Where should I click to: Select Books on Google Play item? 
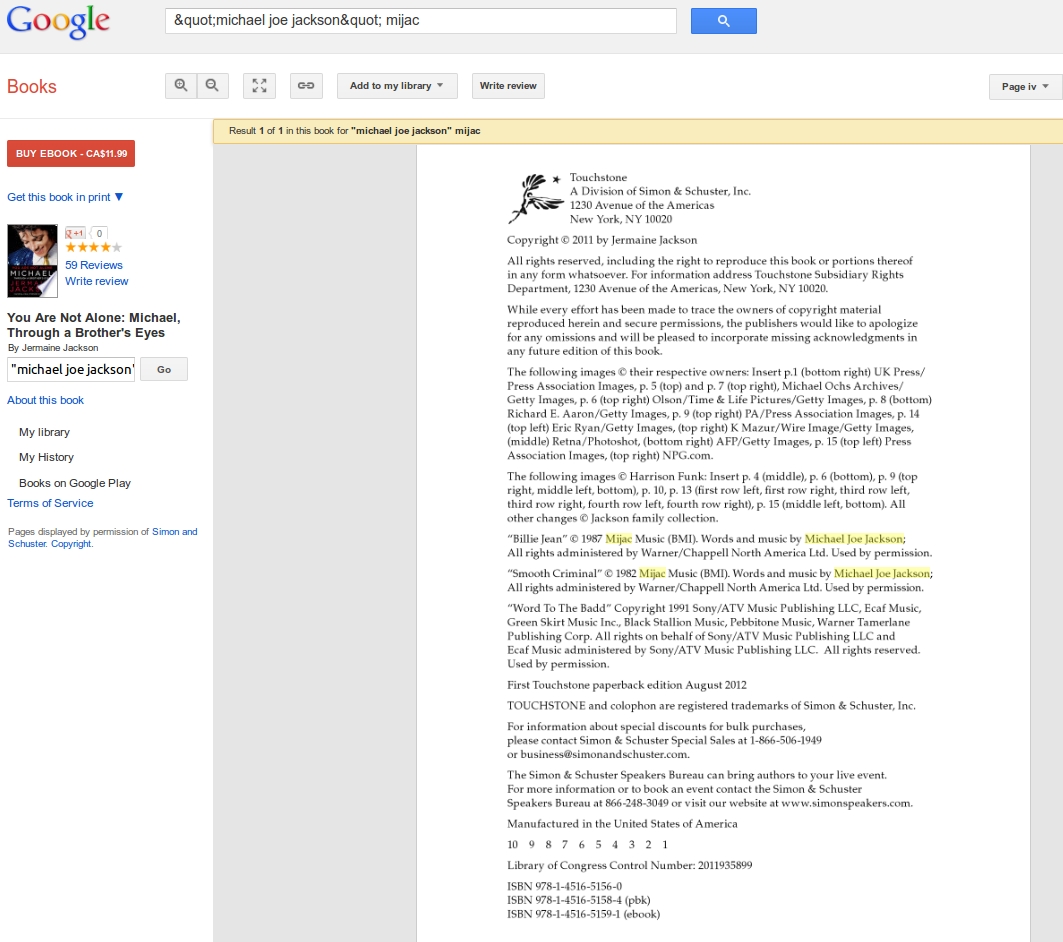pos(75,483)
